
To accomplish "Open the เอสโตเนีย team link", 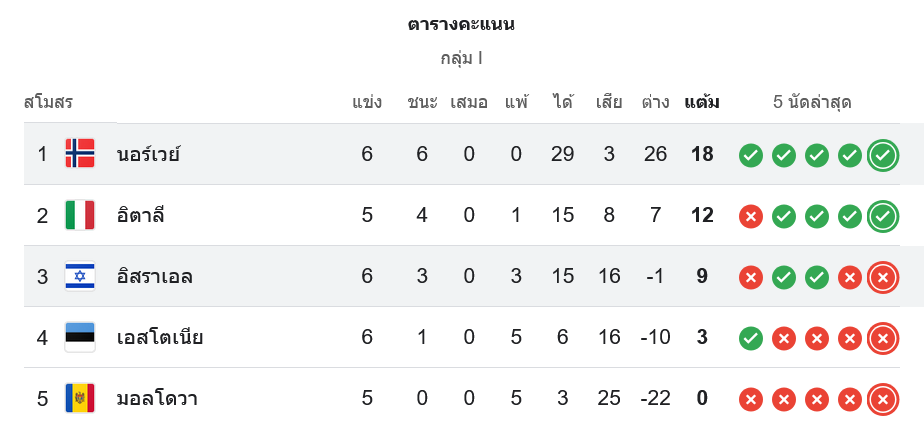I will click(x=160, y=338).
